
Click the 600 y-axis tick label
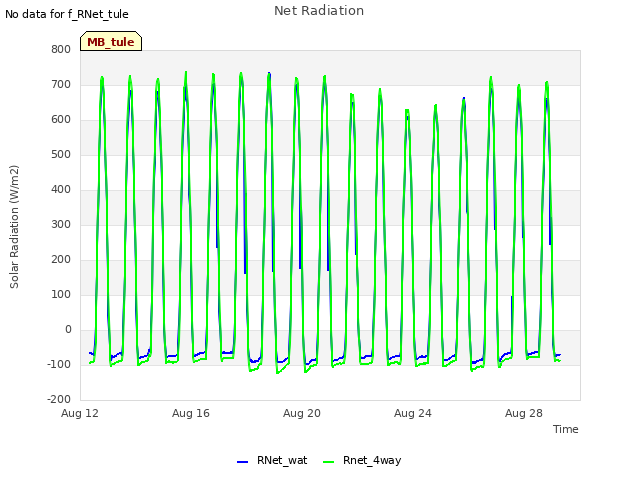click(61, 120)
